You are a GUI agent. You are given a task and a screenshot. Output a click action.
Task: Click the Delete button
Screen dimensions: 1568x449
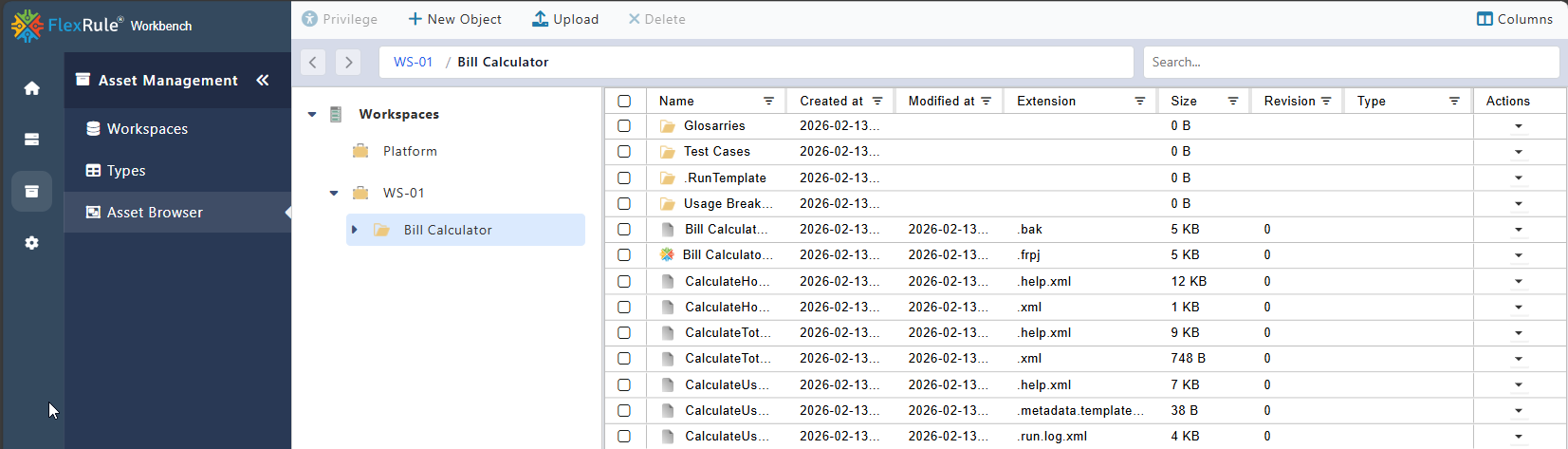pyautogui.click(x=656, y=19)
